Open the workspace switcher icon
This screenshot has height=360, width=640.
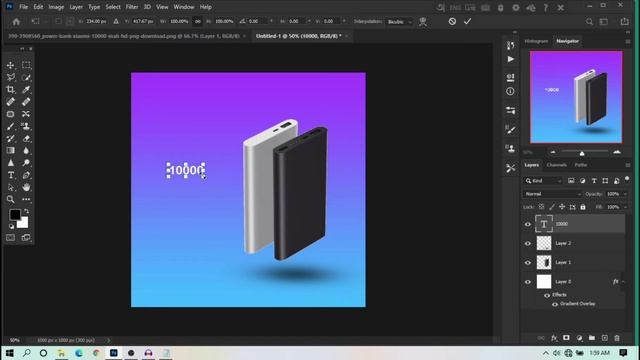pos(604,22)
